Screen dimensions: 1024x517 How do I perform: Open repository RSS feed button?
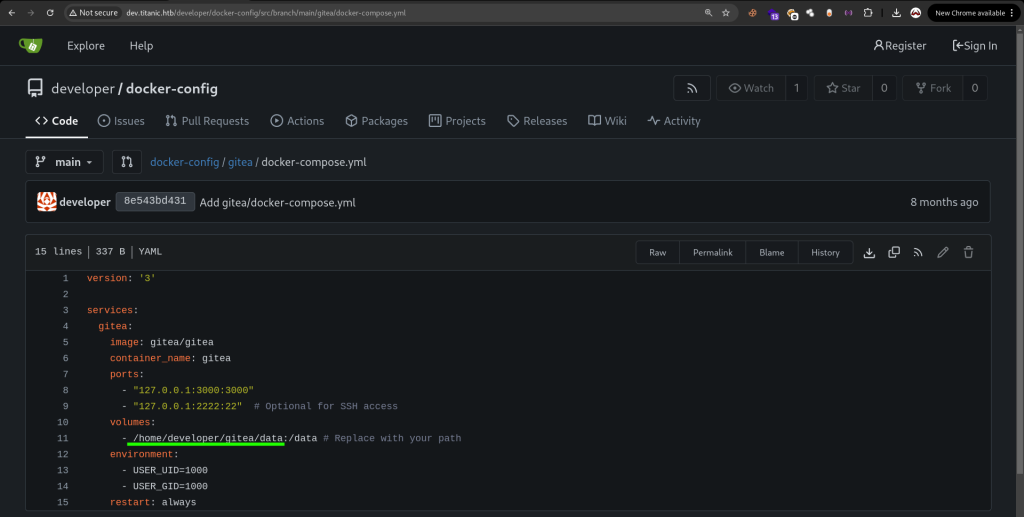(x=692, y=88)
